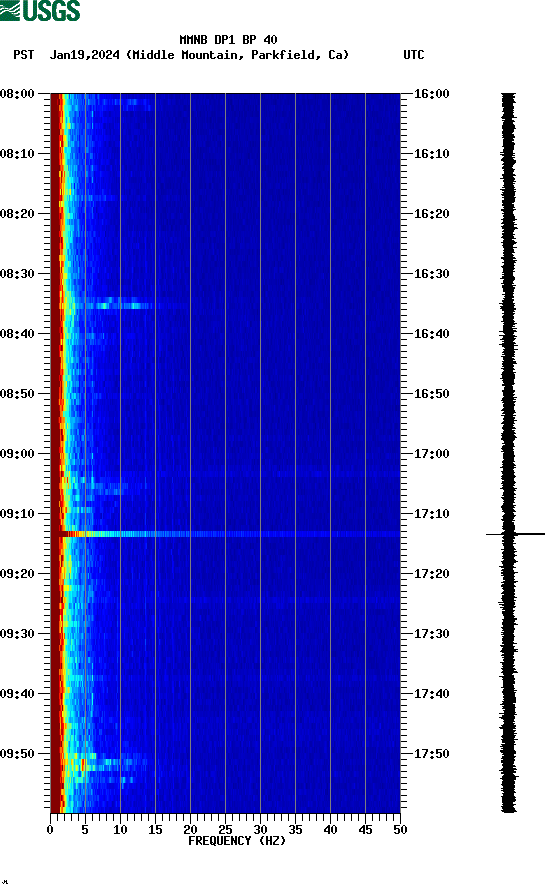This screenshot has height=893, width=552.
Task: Click the FREQUENCY (HZ) axis title
Action: [x=236, y=841]
